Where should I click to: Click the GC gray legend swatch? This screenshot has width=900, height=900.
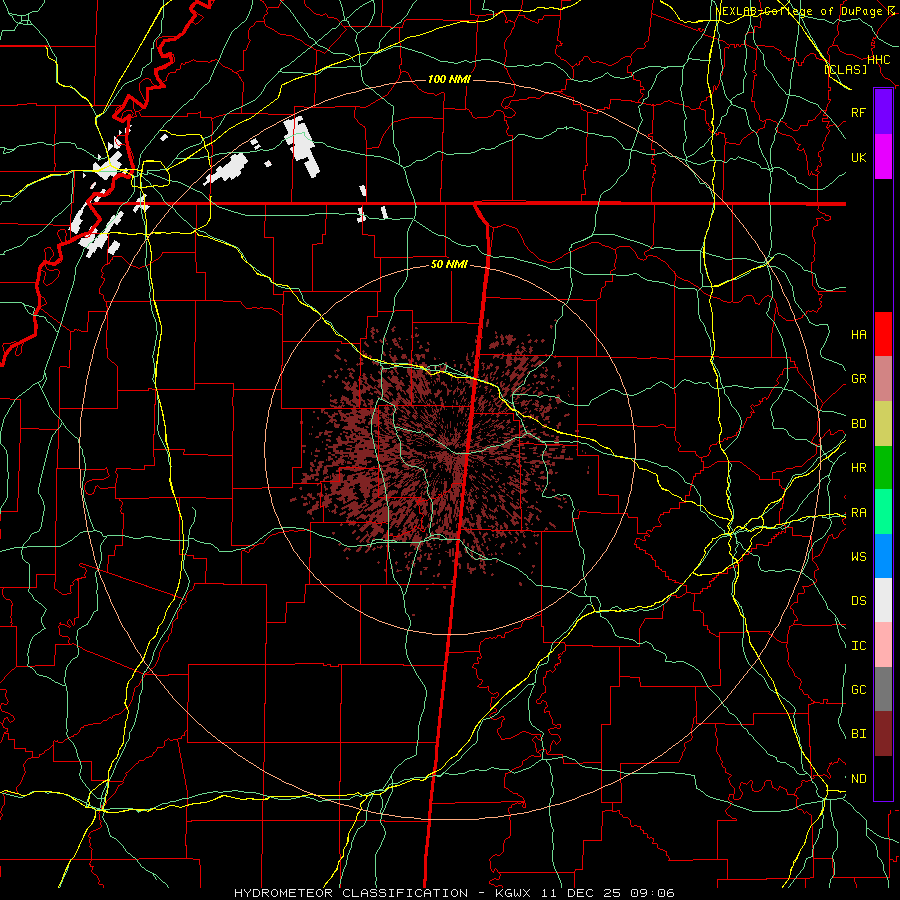tap(883, 689)
